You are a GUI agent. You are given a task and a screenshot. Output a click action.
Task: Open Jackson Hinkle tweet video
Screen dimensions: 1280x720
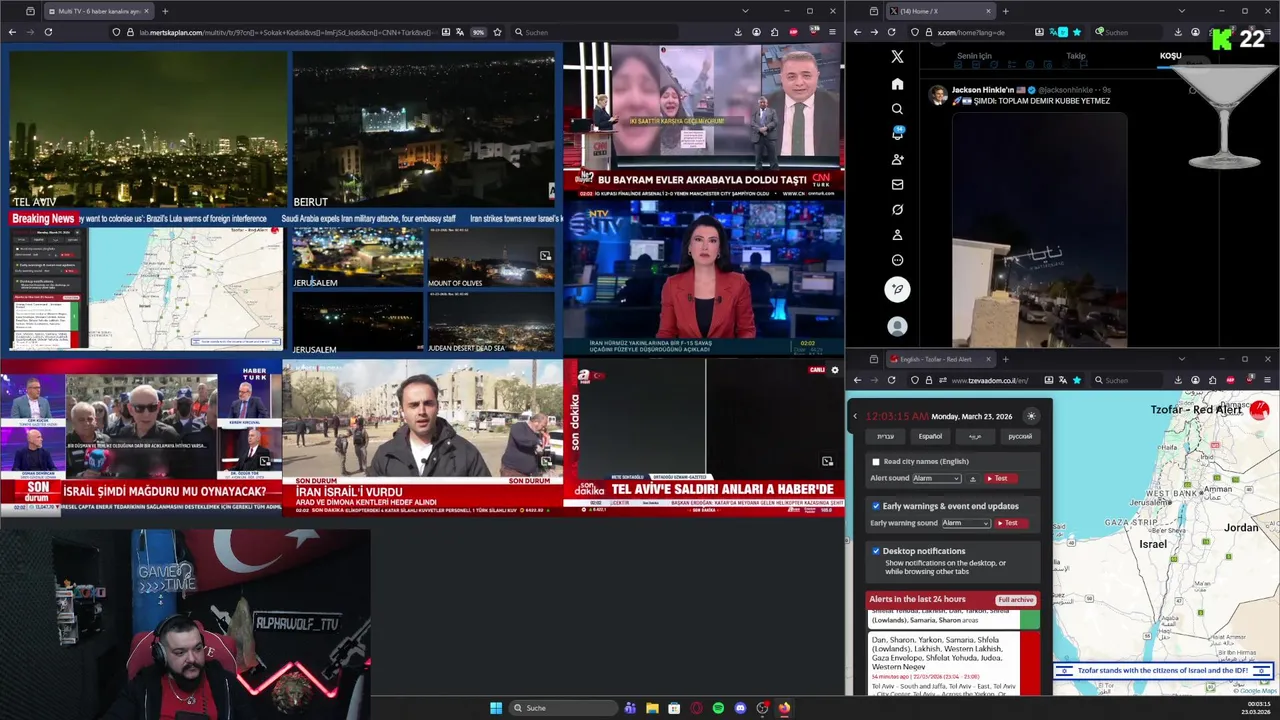tap(1040, 229)
